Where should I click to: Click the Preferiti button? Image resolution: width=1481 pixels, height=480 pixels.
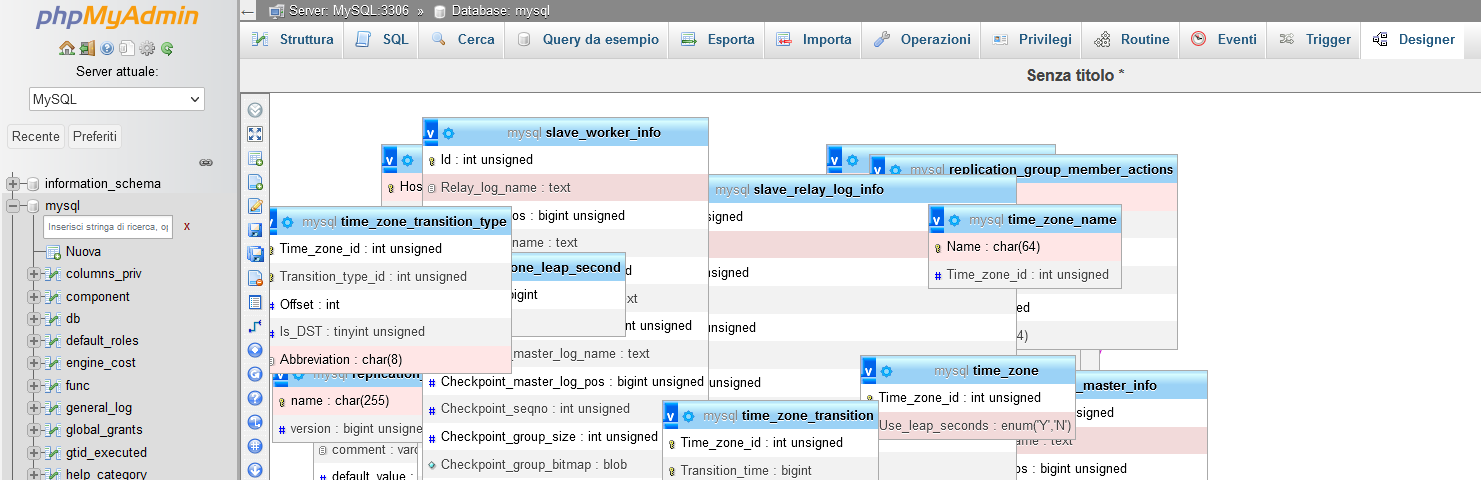tap(95, 137)
